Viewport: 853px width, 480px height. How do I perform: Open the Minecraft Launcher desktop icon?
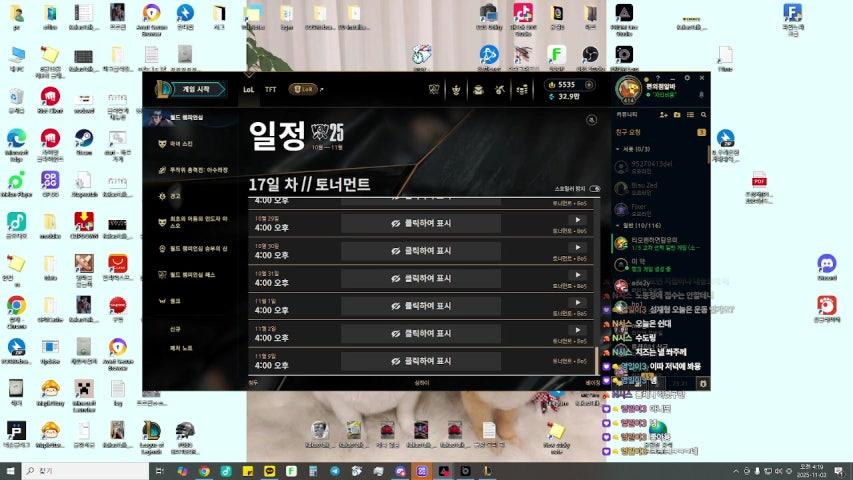[84, 395]
